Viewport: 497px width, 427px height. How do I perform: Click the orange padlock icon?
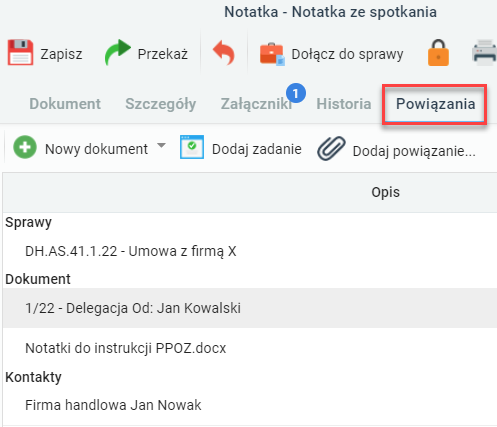tap(438, 53)
